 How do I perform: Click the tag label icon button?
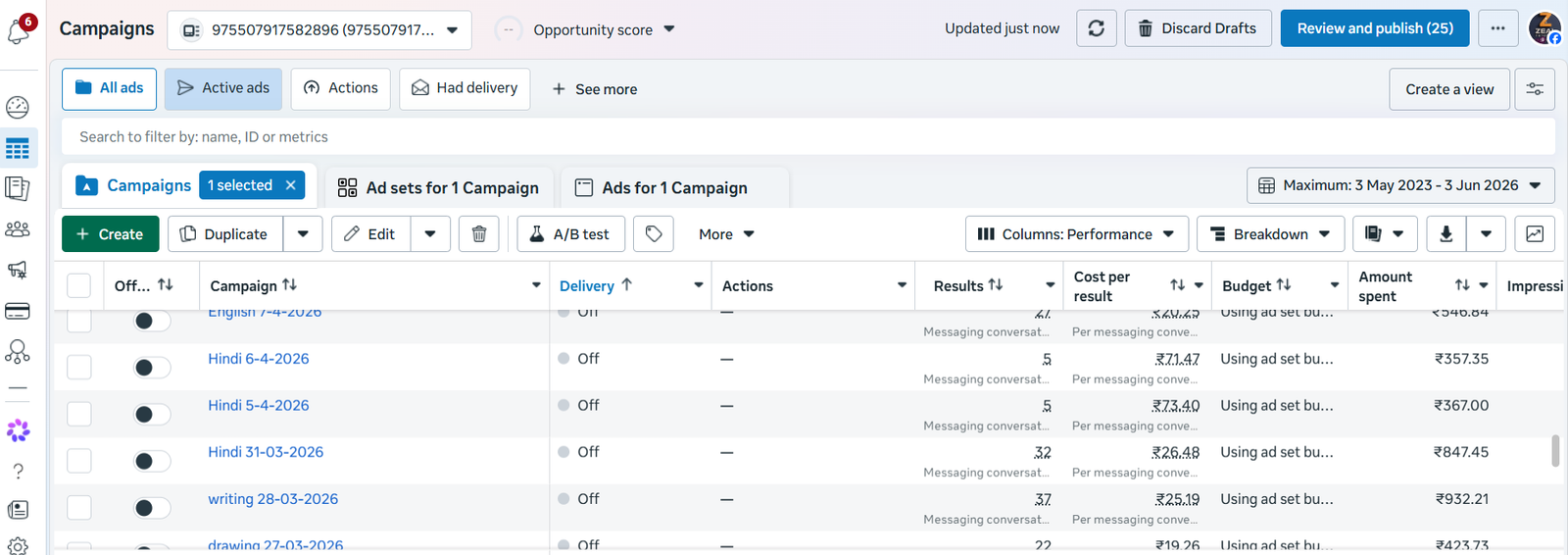coord(654,234)
